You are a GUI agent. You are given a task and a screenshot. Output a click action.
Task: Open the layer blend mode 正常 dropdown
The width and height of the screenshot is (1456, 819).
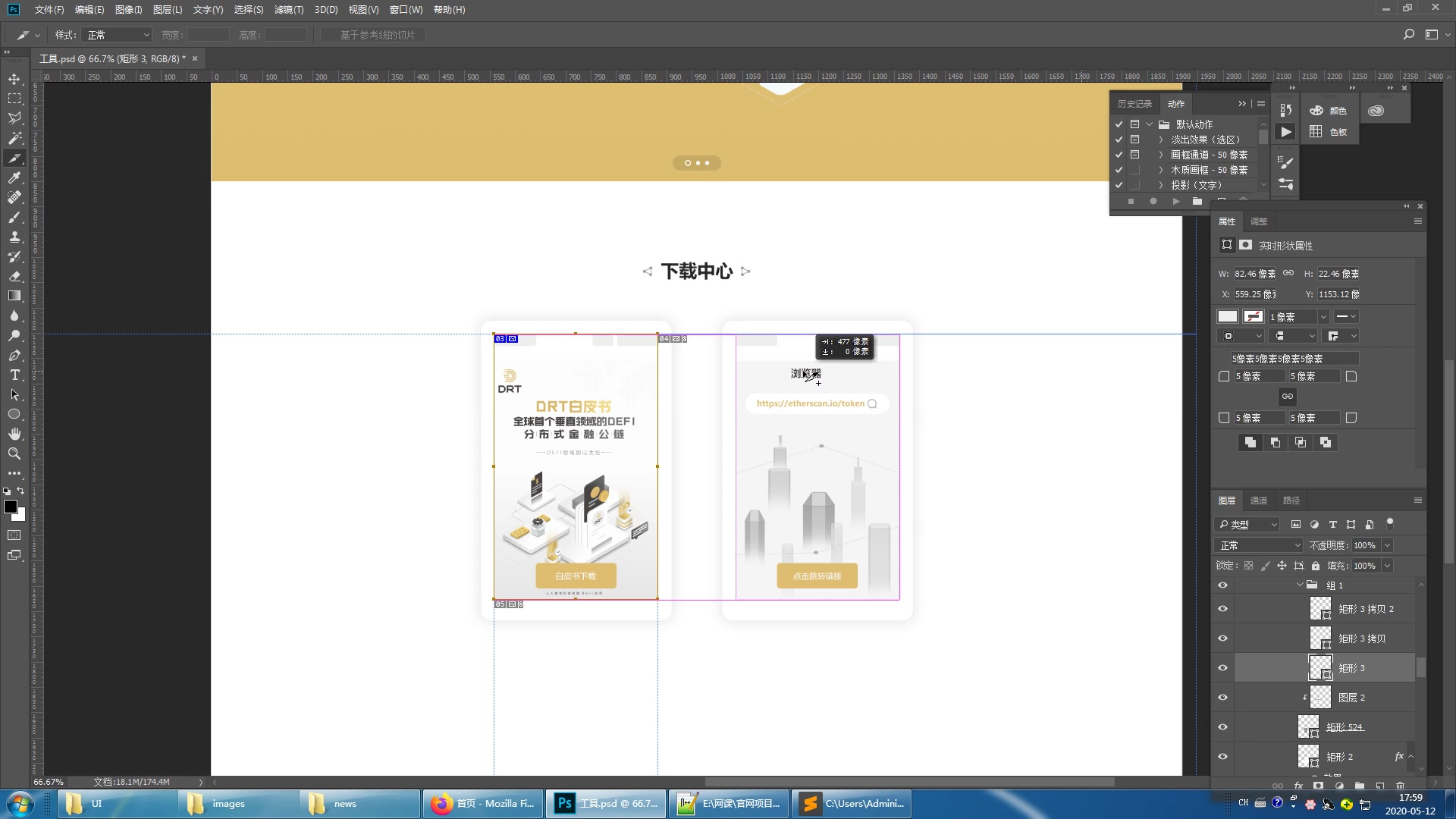pos(1259,545)
